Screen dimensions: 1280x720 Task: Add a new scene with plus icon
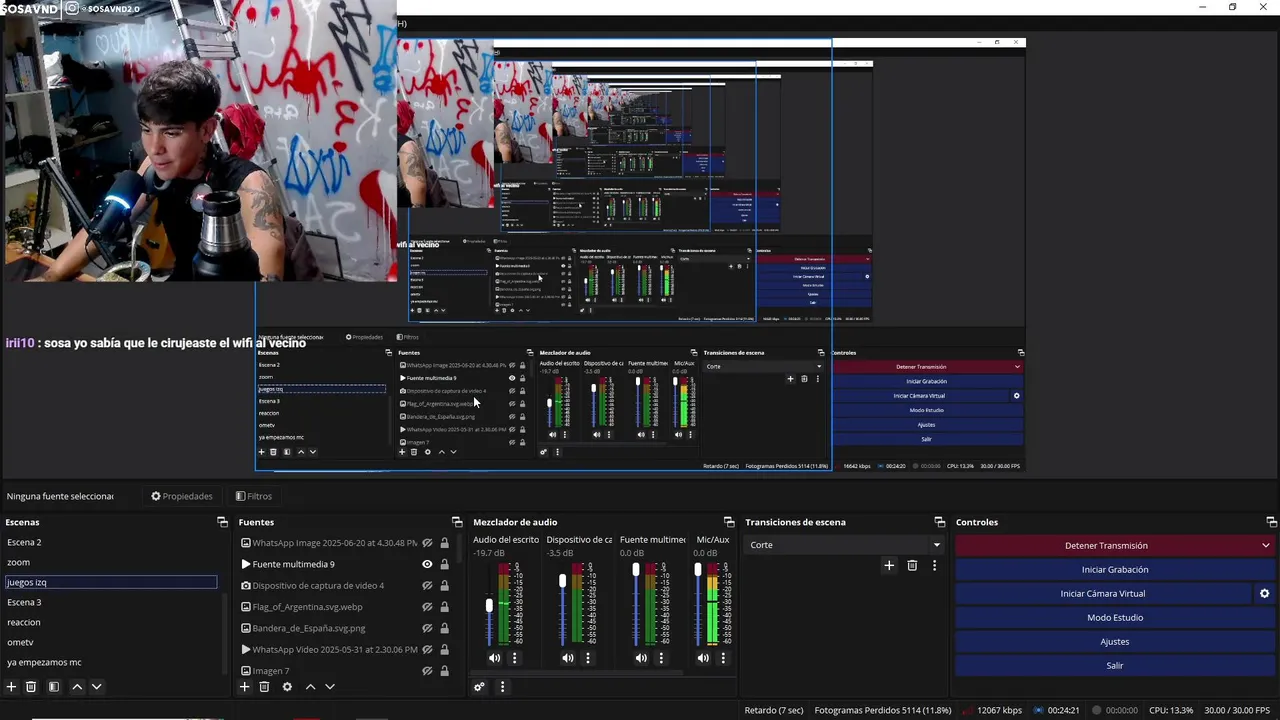tap(12, 687)
